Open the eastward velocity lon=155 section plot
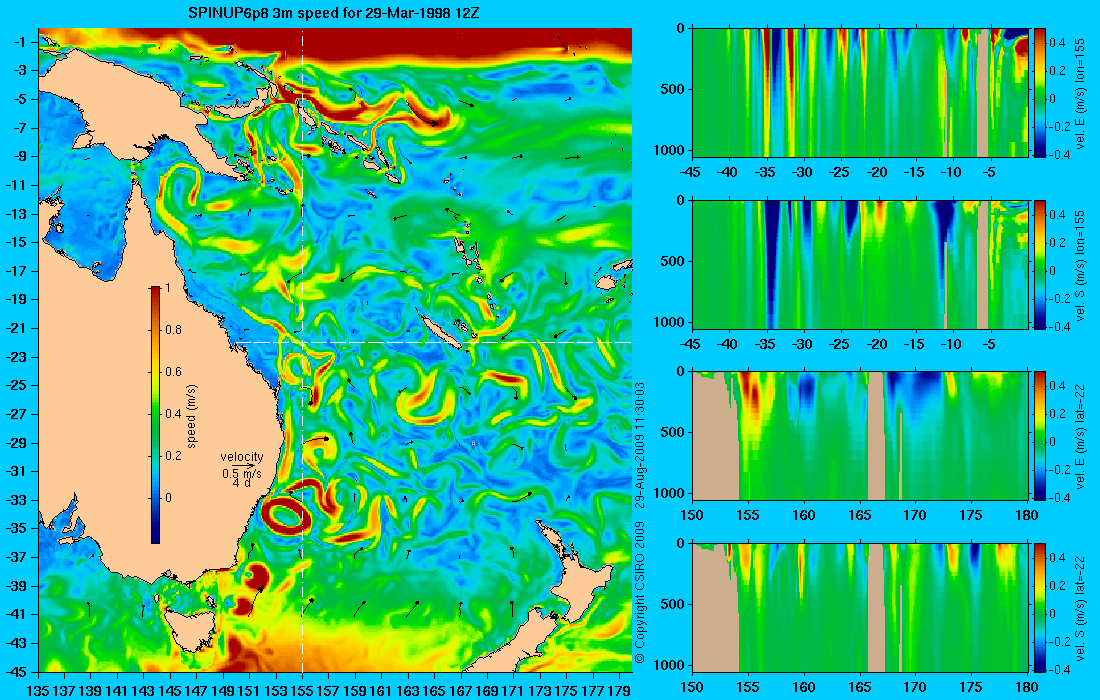This screenshot has height=700, width=1100. pos(860,93)
